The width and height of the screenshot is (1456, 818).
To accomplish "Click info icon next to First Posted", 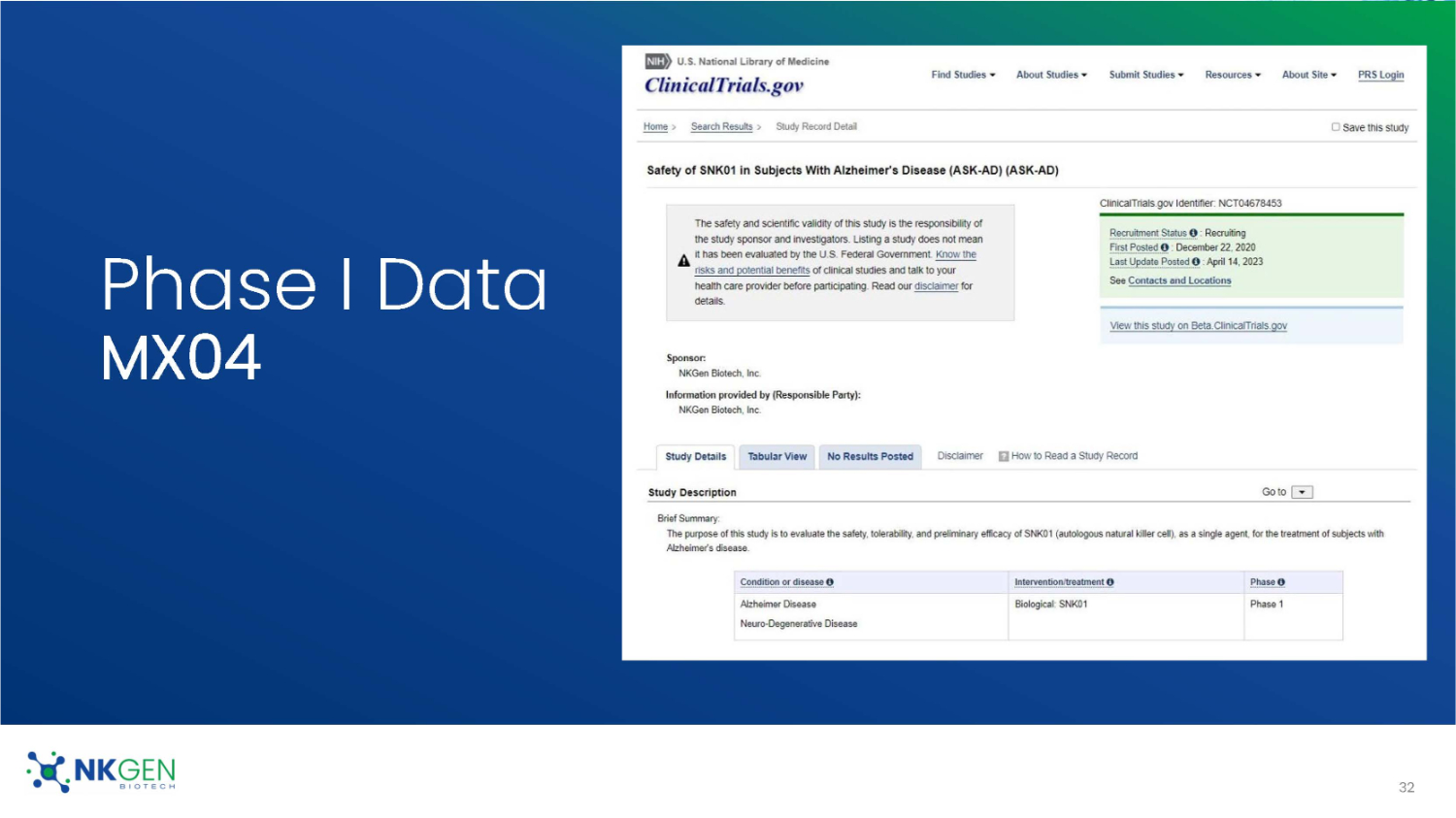I will click(x=1165, y=247).
